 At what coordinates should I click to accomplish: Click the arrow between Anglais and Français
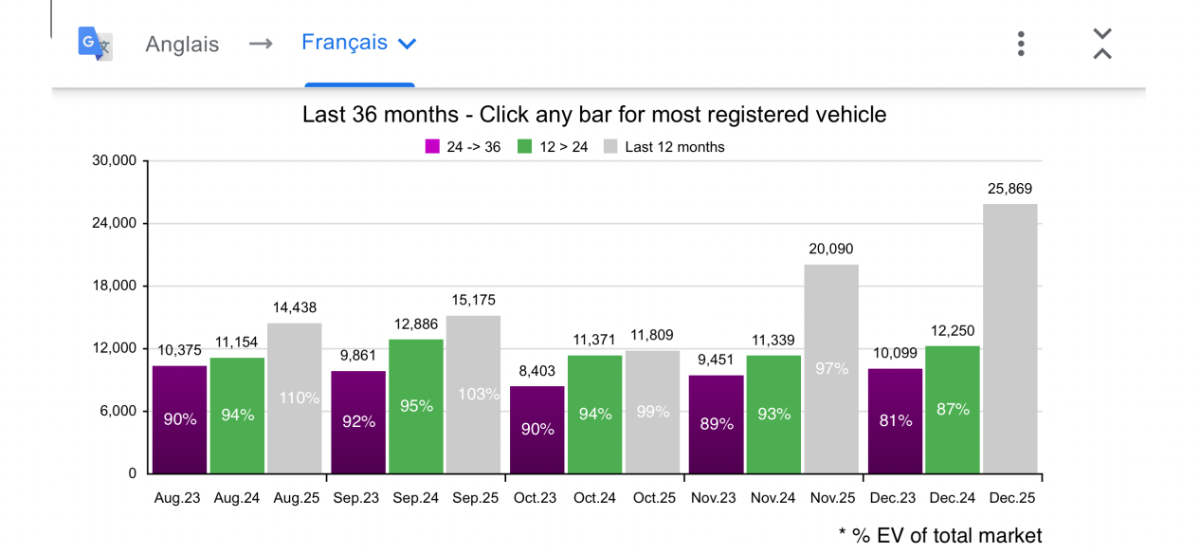pyautogui.click(x=260, y=44)
